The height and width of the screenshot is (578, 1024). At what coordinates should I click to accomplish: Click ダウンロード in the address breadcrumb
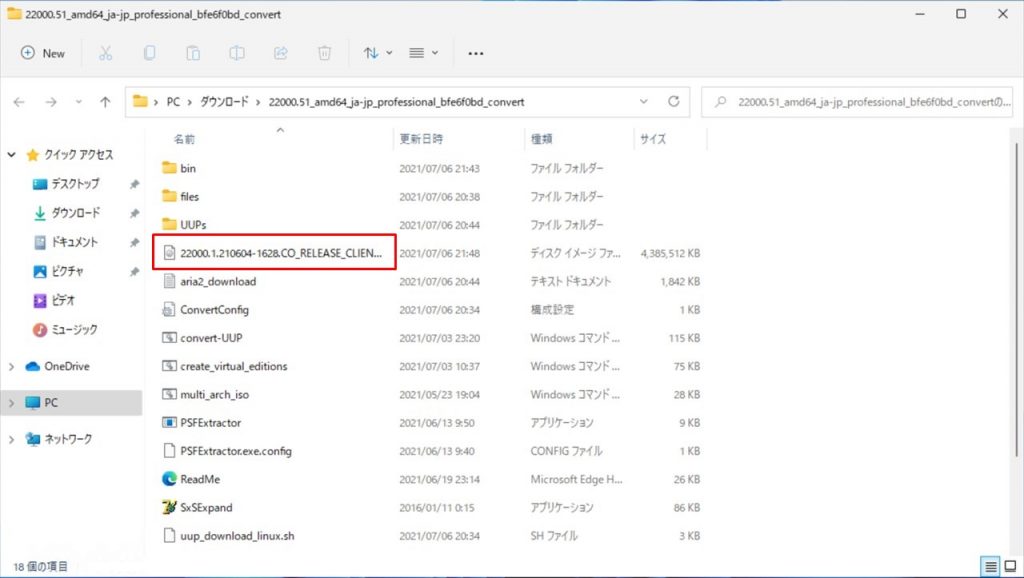click(x=224, y=102)
